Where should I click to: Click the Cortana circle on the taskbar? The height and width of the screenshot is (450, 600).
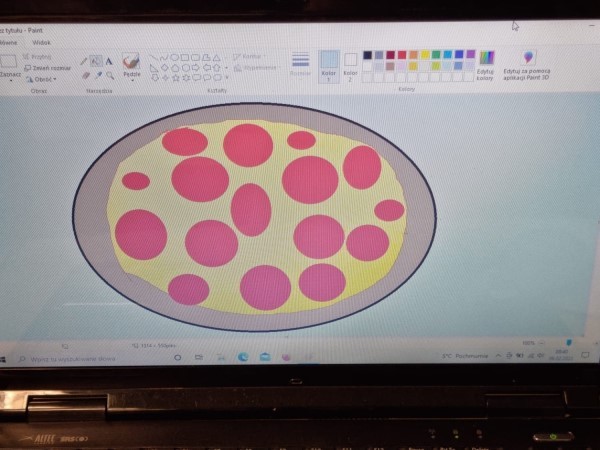point(178,358)
